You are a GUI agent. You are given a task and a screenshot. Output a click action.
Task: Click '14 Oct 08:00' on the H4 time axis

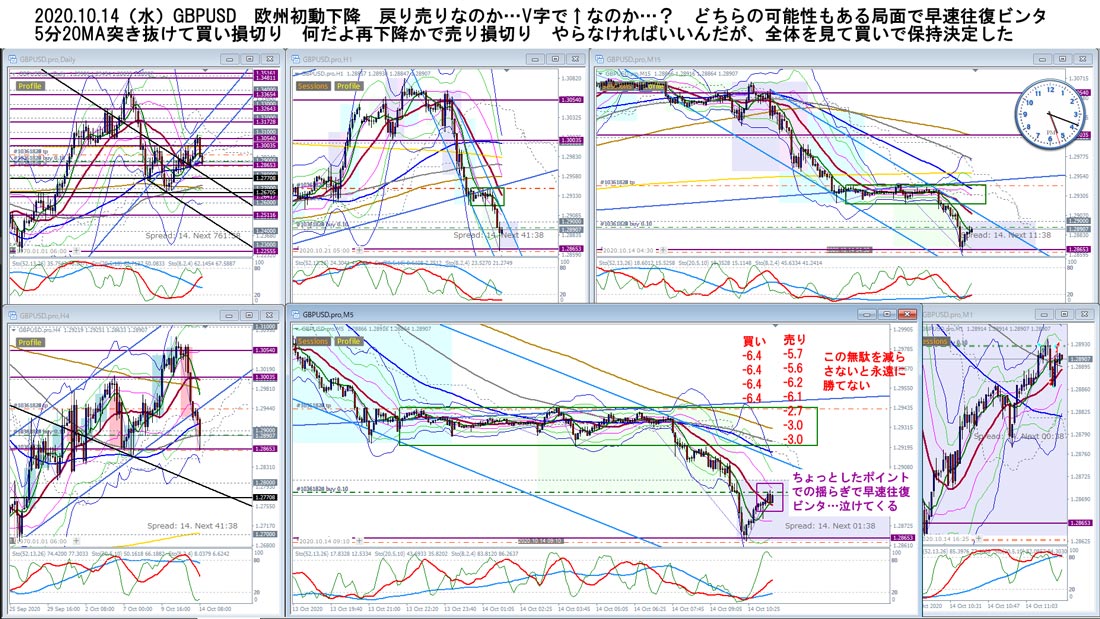point(215,608)
